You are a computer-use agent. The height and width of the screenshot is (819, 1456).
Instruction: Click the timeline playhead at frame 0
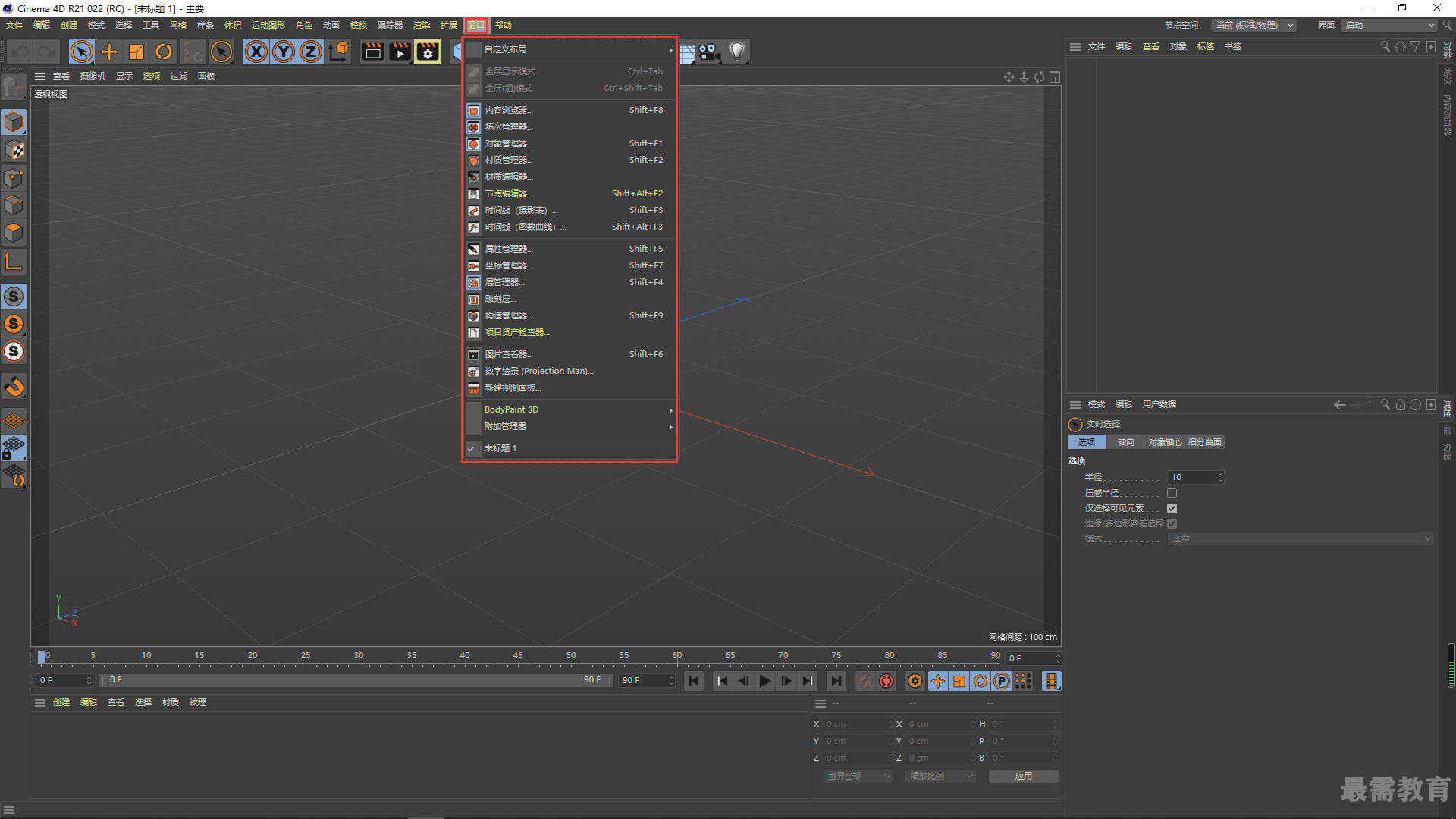point(42,657)
